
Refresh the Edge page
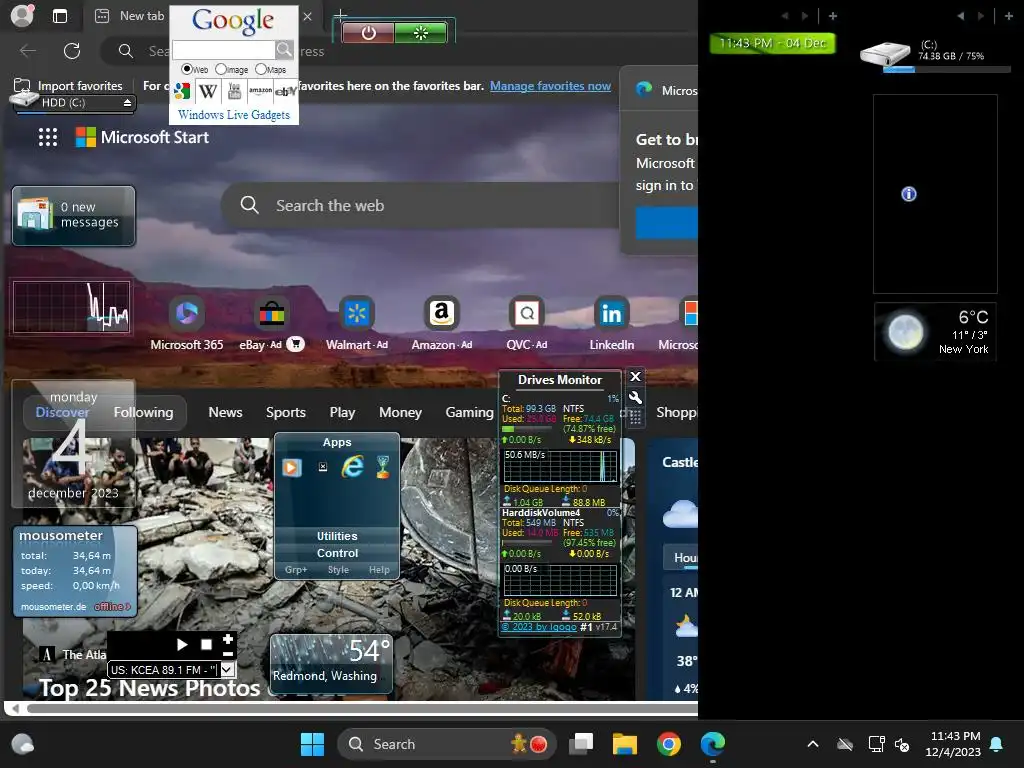[72, 51]
